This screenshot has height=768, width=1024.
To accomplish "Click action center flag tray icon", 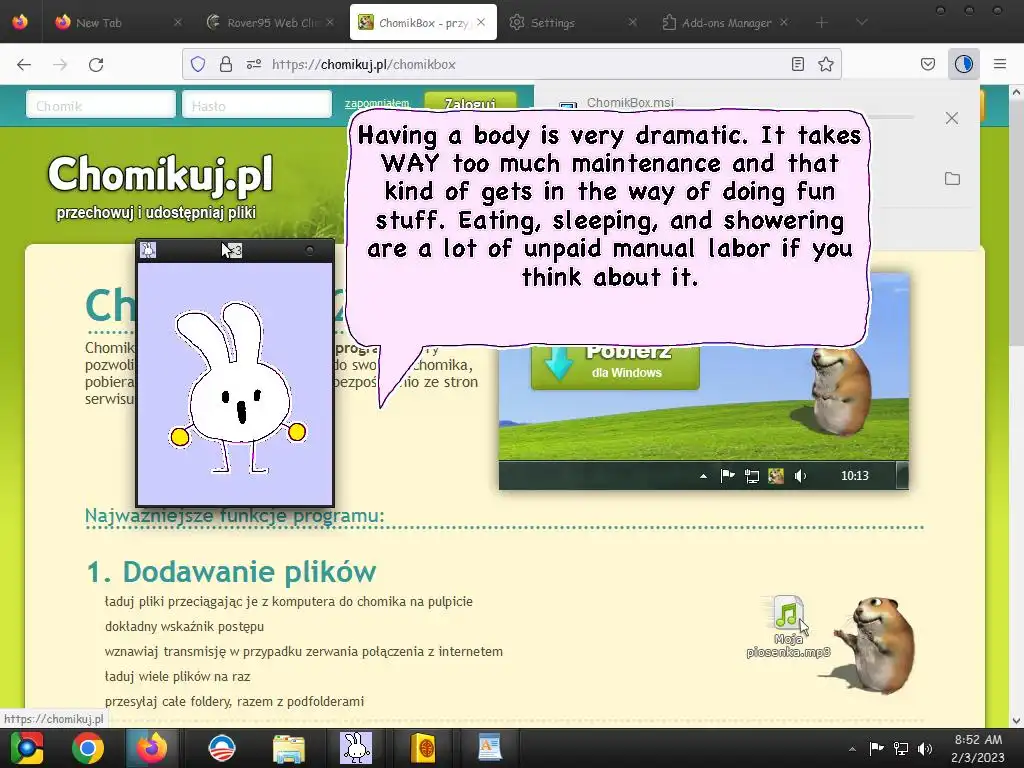I will click(876, 748).
